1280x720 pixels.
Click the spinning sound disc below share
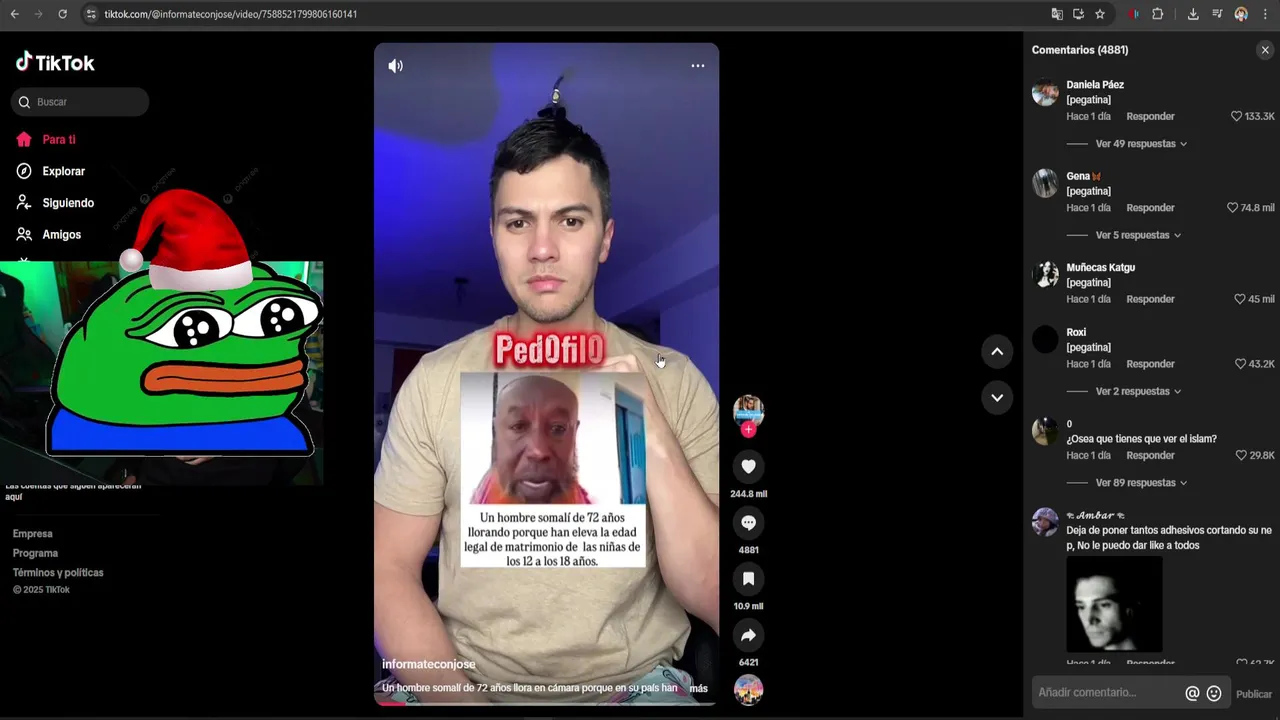click(x=748, y=690)
